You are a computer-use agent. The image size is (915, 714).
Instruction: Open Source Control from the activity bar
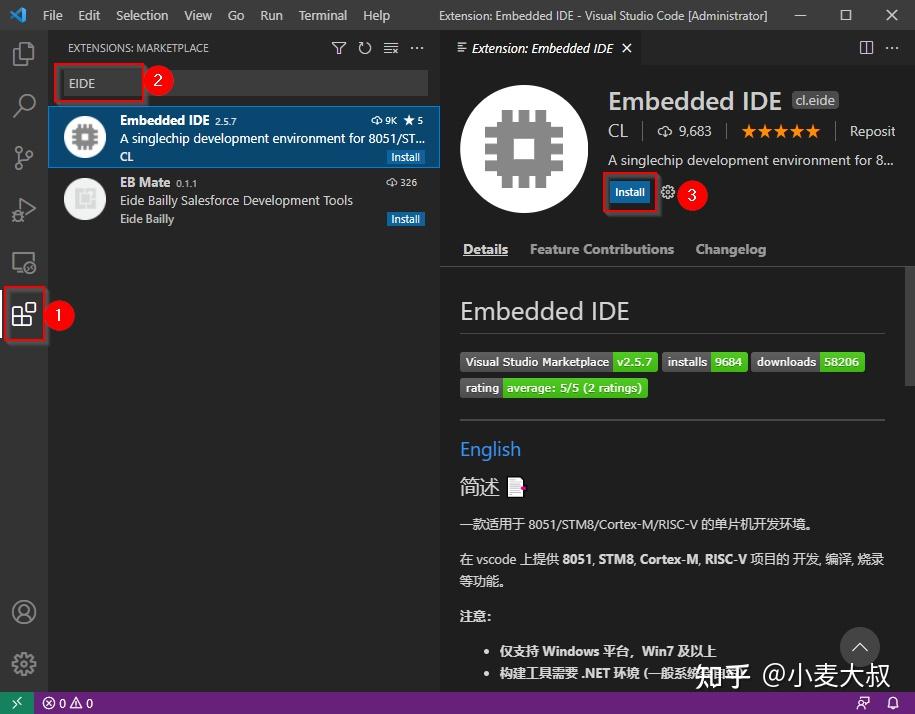coord(23,157)
